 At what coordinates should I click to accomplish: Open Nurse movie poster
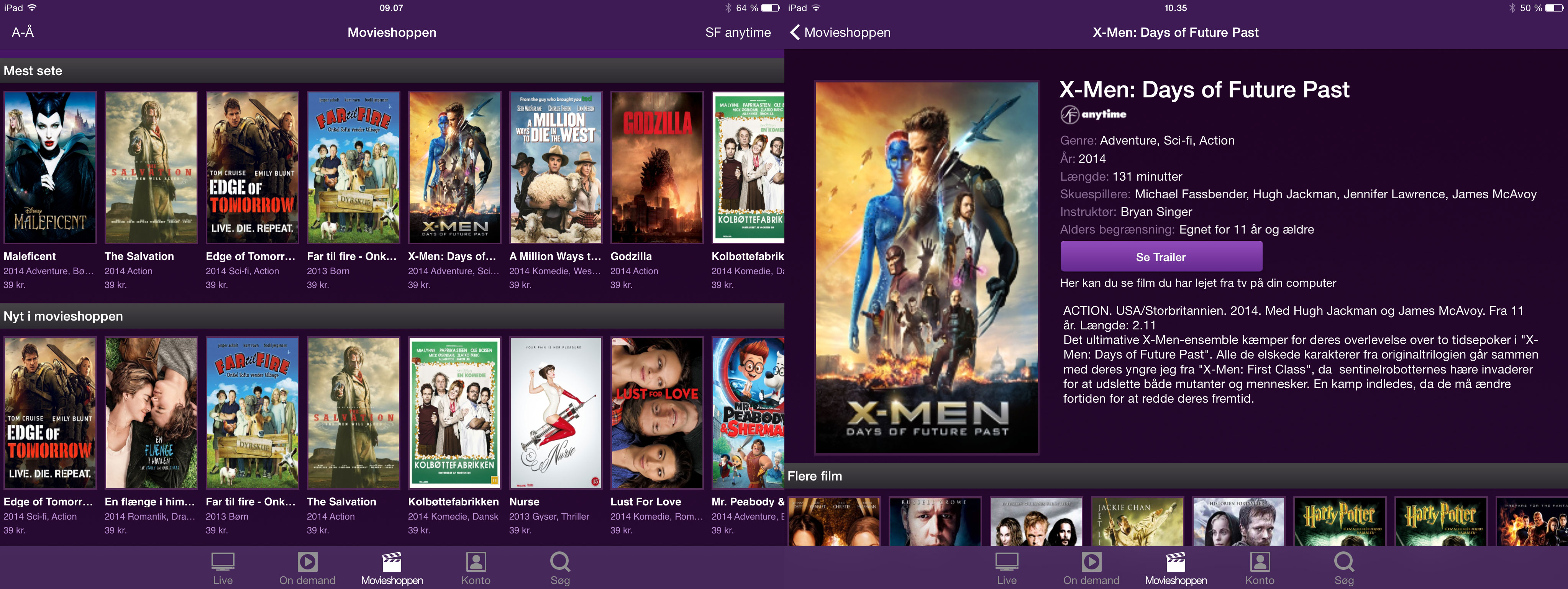coord(556,413)
